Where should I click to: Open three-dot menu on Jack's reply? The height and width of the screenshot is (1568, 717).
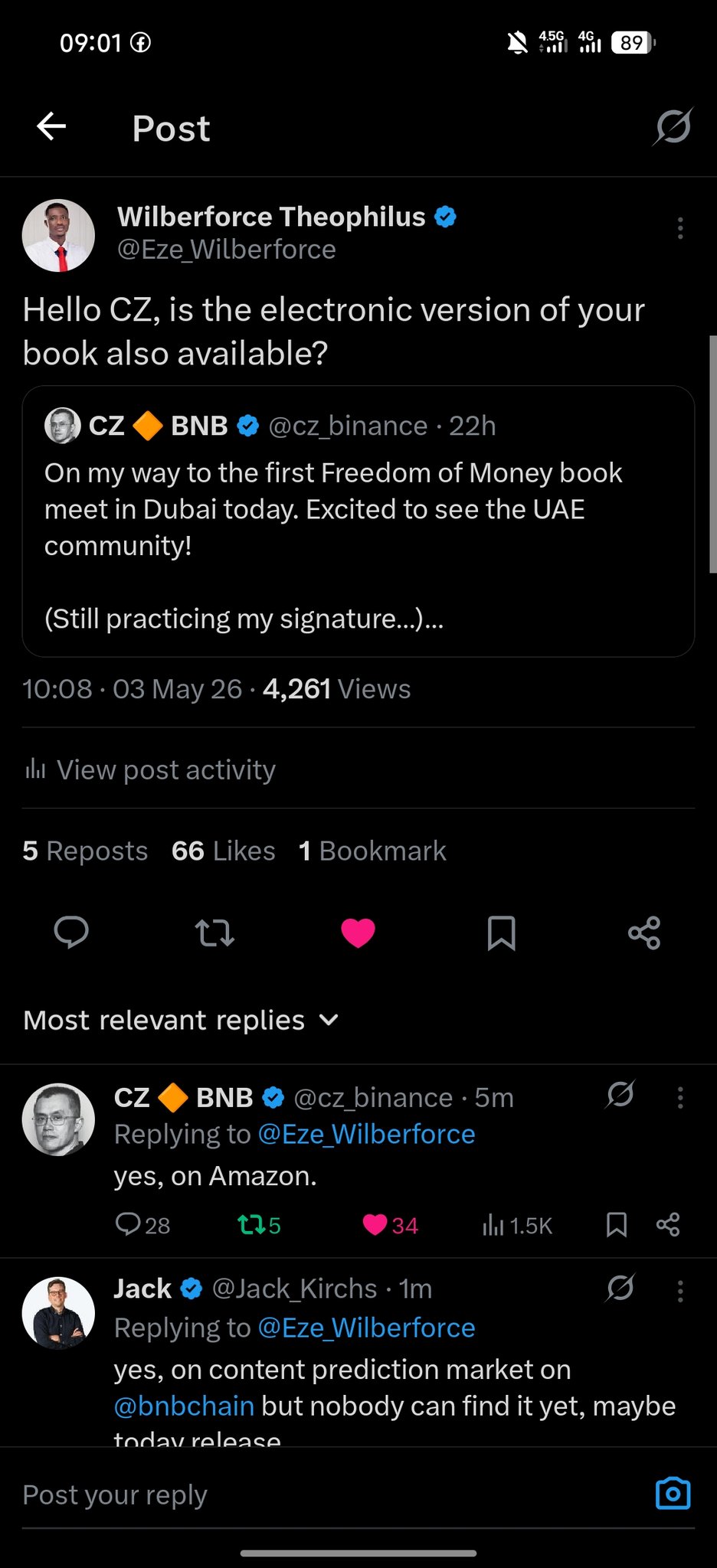click(679, 1291)
